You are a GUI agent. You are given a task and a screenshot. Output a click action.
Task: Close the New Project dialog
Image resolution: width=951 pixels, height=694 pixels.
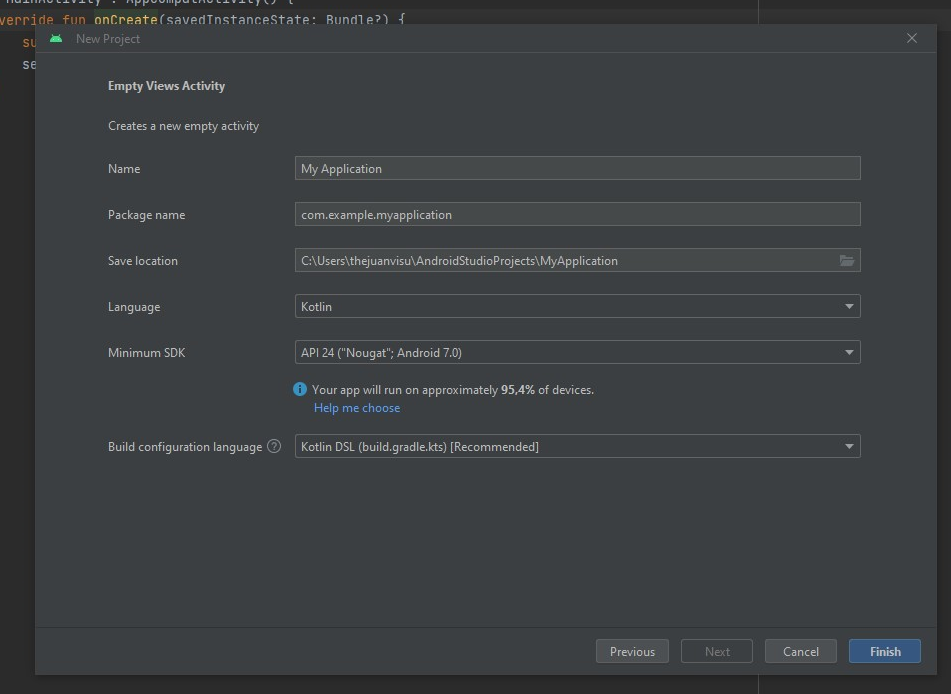click(911, 38)
